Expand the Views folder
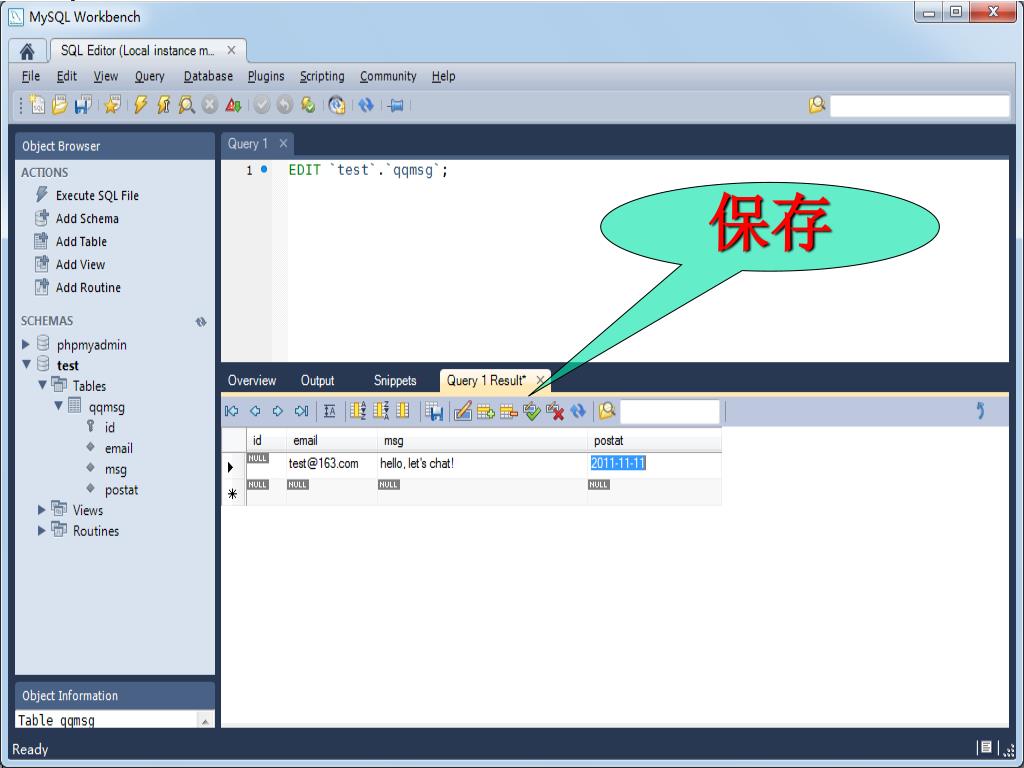The height and width of the screenshot is (768, 1024). (x=41, y=509)
